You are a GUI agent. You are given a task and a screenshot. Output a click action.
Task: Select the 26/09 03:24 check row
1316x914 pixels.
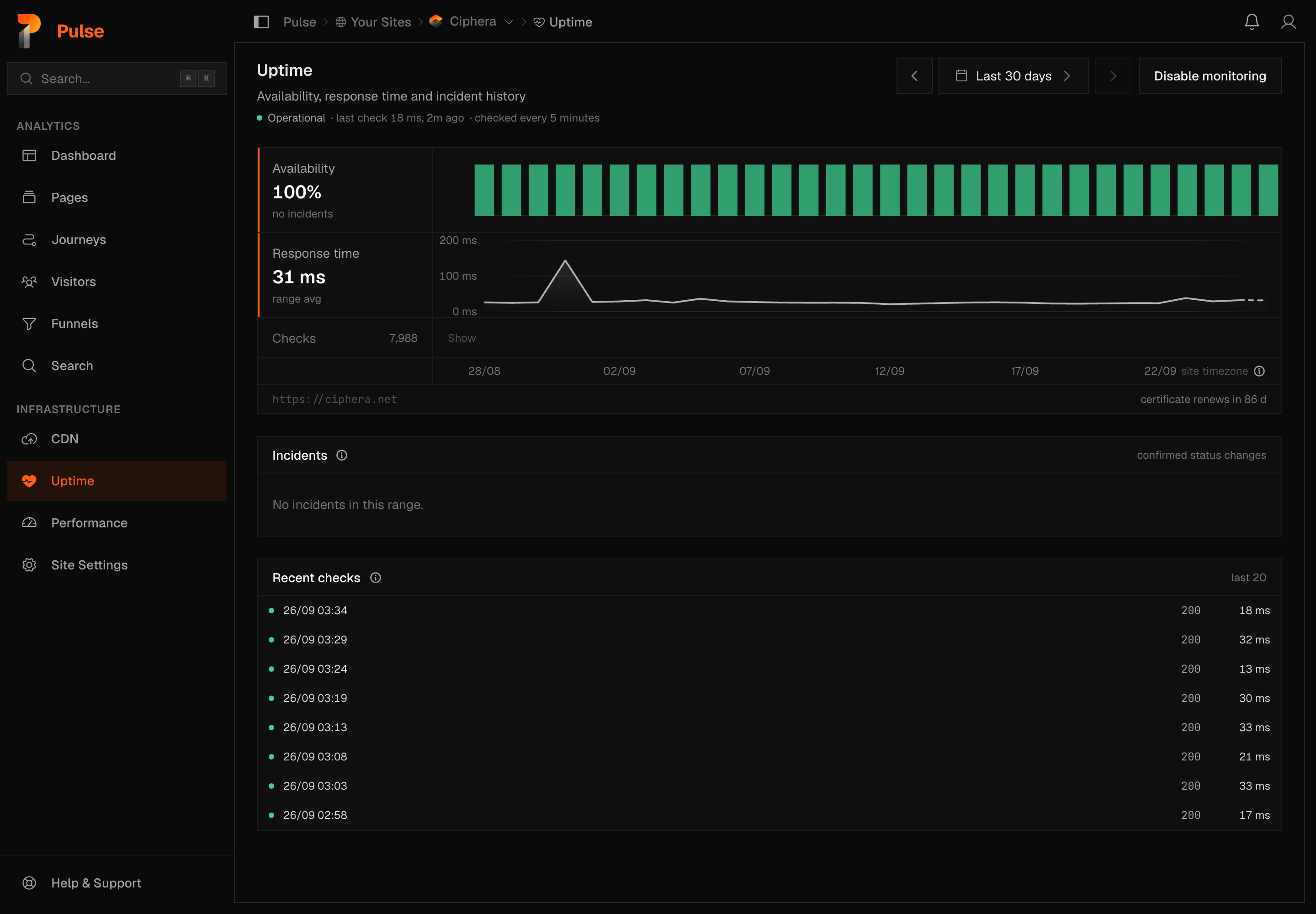click(769, 669)
